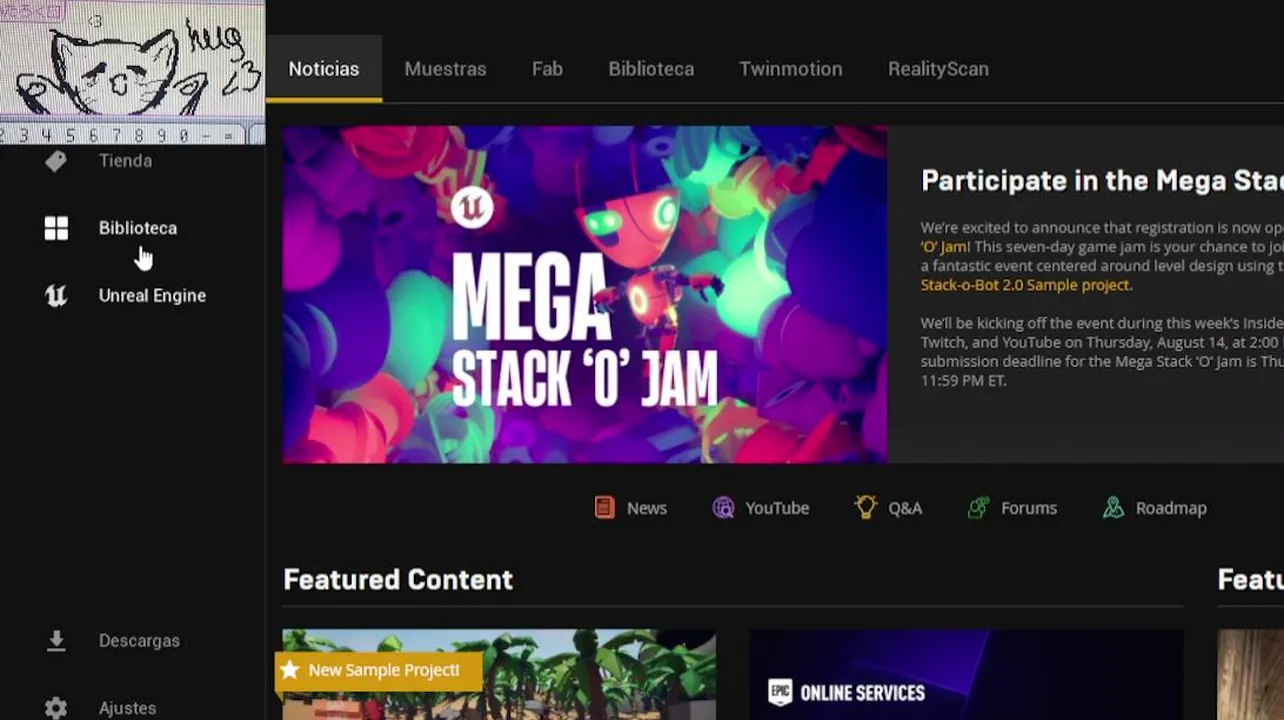Open the top Biblioteca tab
Image resolution: width=1284 pixels, height=720 pixels.
(x=651, y=69)
